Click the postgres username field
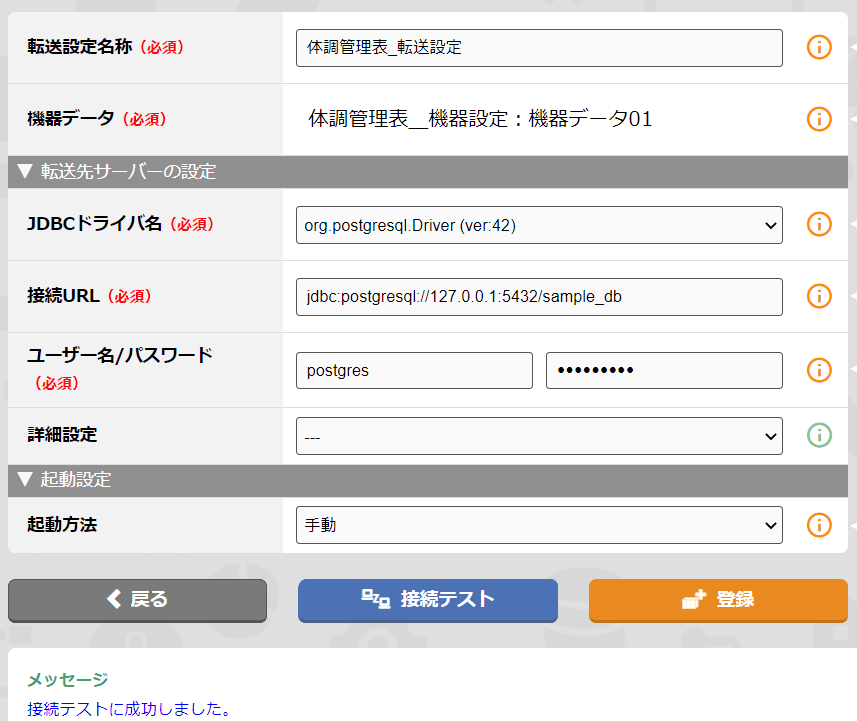Viewport: 857px width, 721px height. point(414,370)
